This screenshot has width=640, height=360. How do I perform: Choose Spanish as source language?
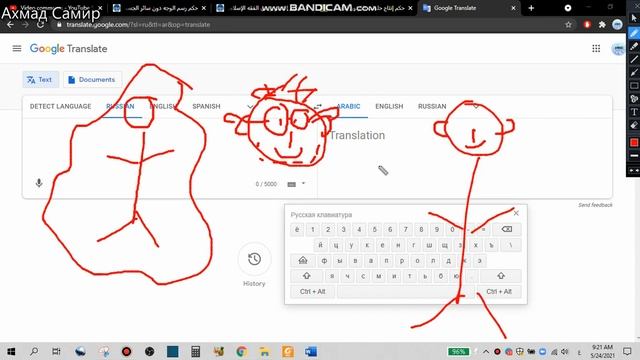(206, 107)
